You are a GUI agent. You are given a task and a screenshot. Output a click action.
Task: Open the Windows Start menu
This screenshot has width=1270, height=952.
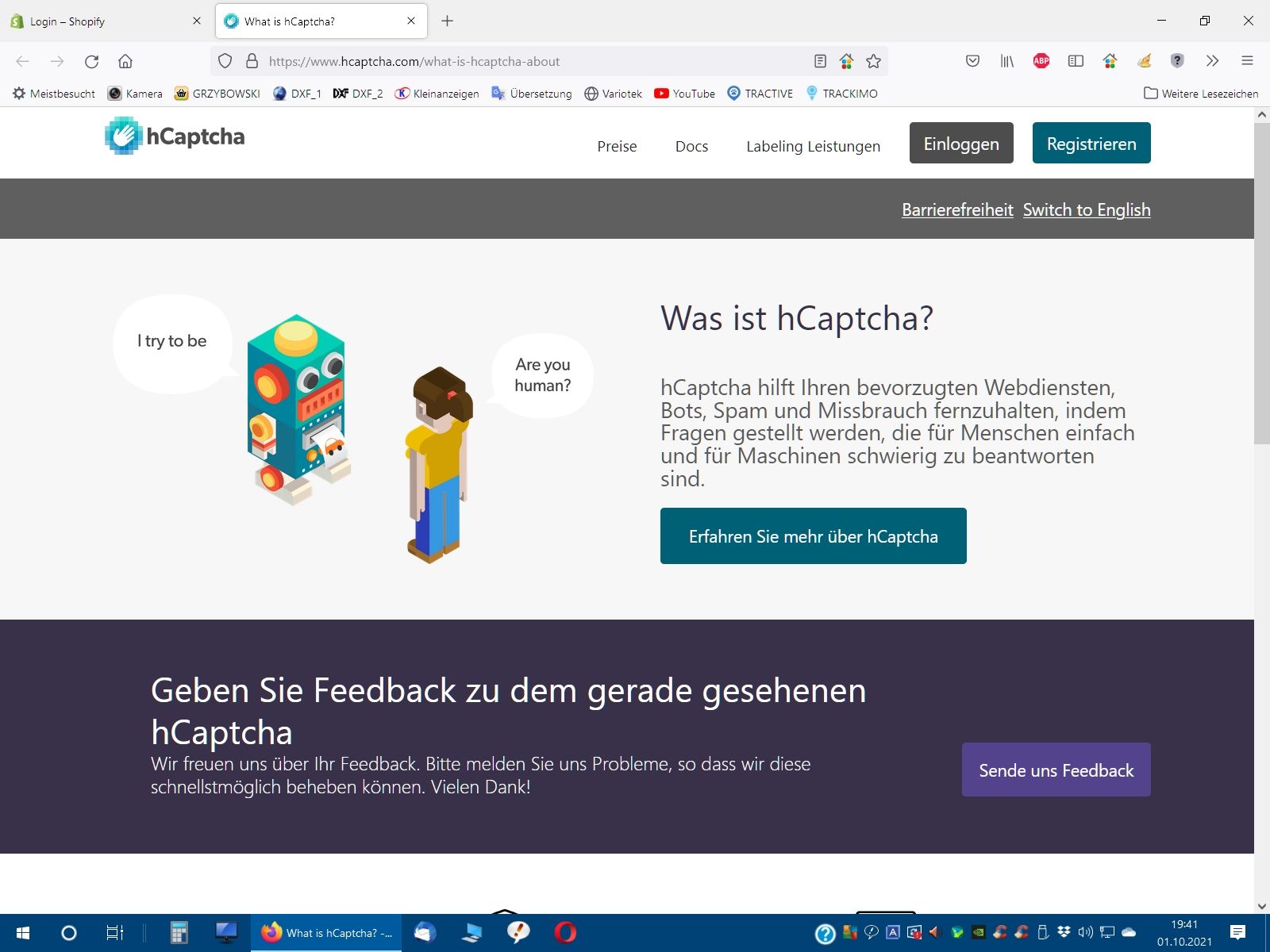tap(23, 933)
